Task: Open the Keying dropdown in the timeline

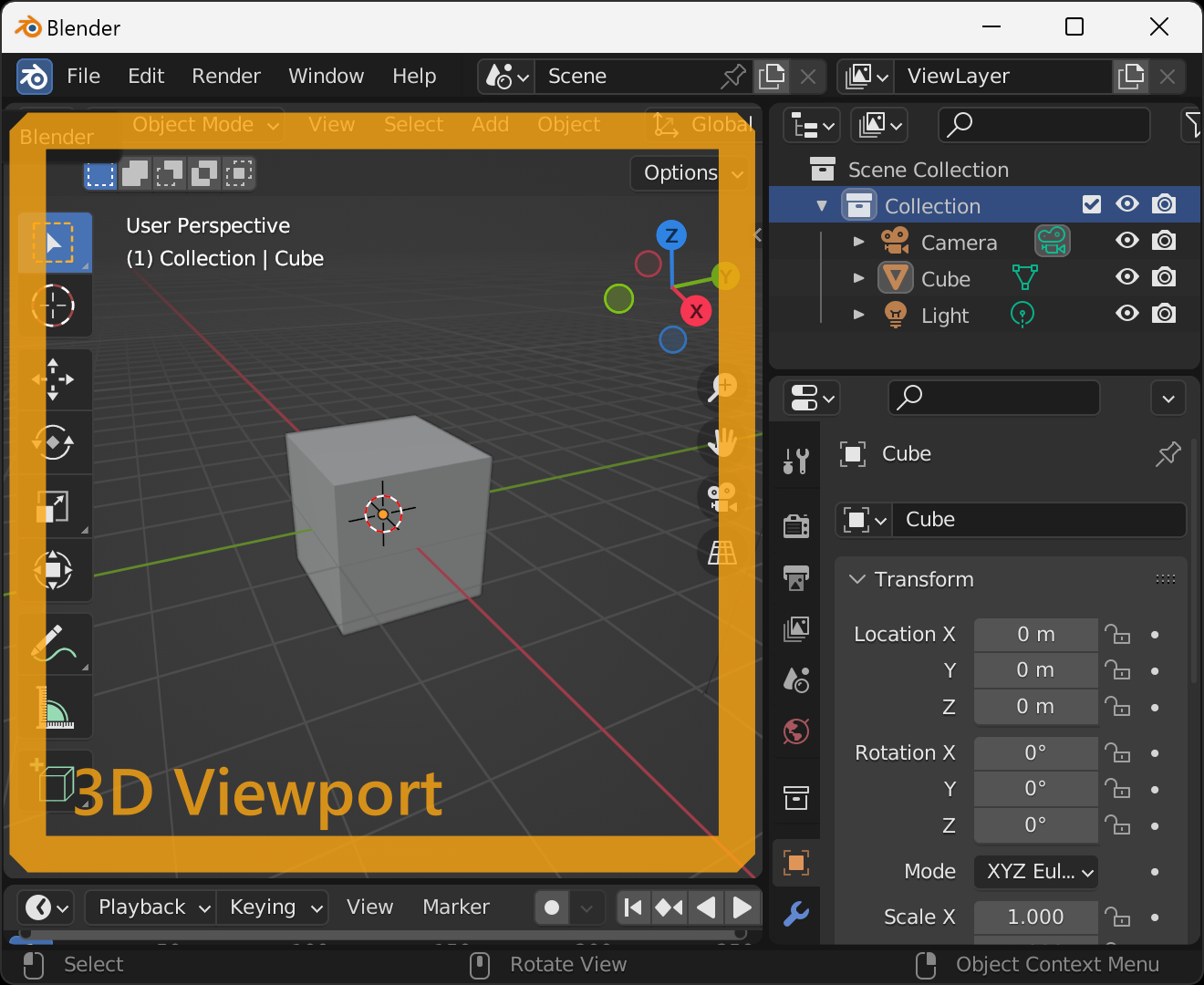Action: (273, 907)
